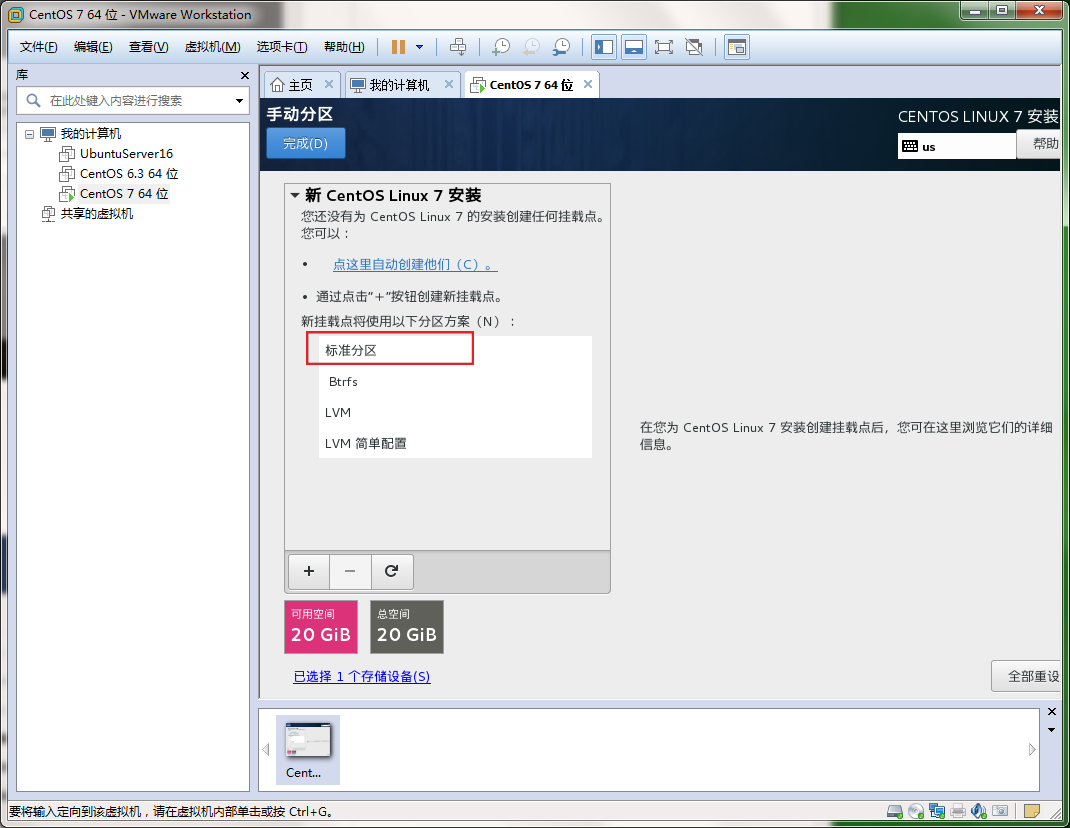Screen dimensions: 1070x828
Task: Collapse the 我的计算机 tree node
Action: coord(29,134)
